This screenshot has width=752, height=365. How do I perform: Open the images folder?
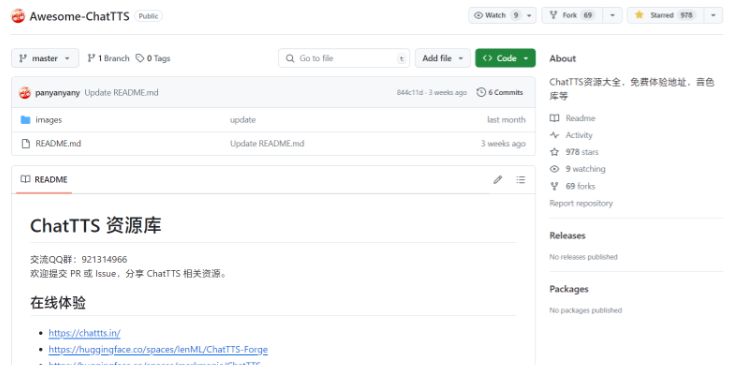(48, 119)
